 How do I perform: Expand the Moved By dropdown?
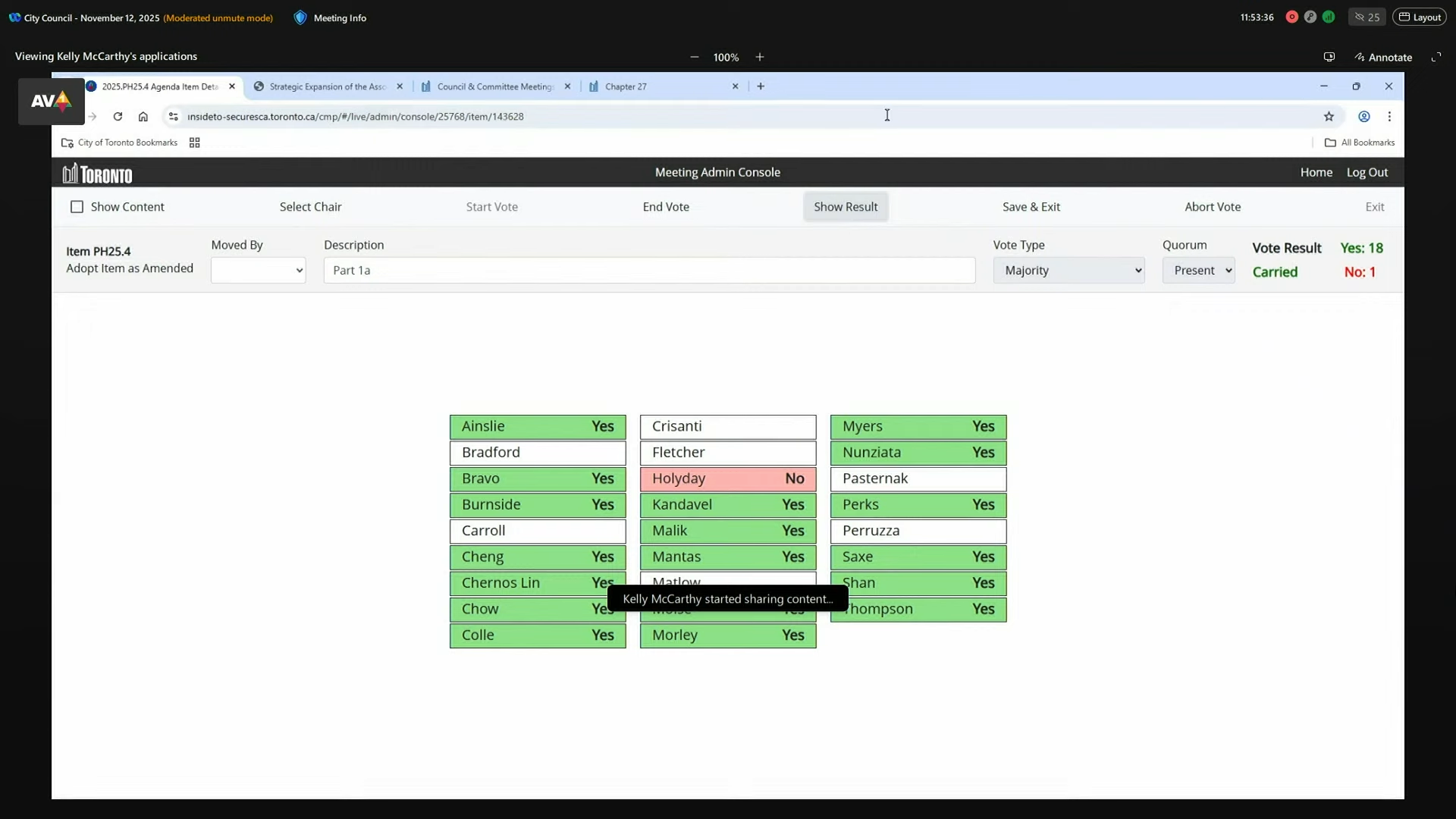258,271
